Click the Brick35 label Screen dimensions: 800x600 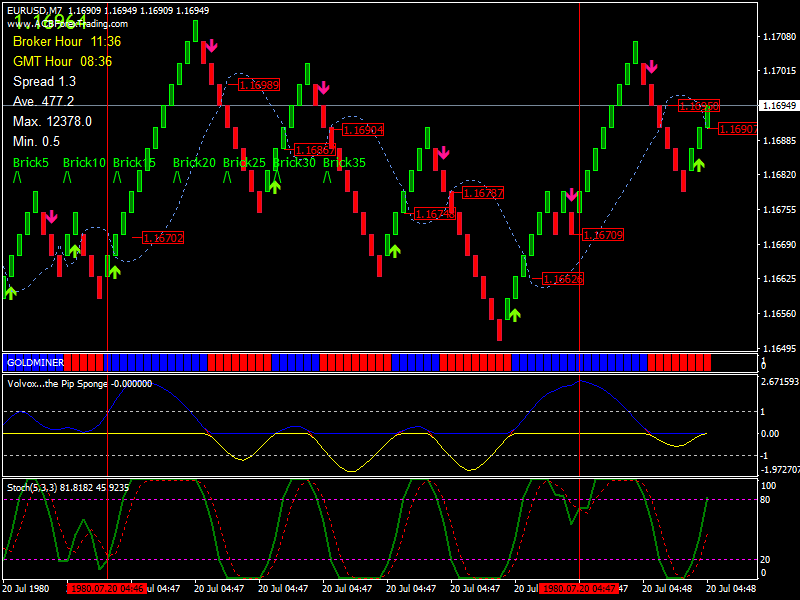[x=344, y=162]
